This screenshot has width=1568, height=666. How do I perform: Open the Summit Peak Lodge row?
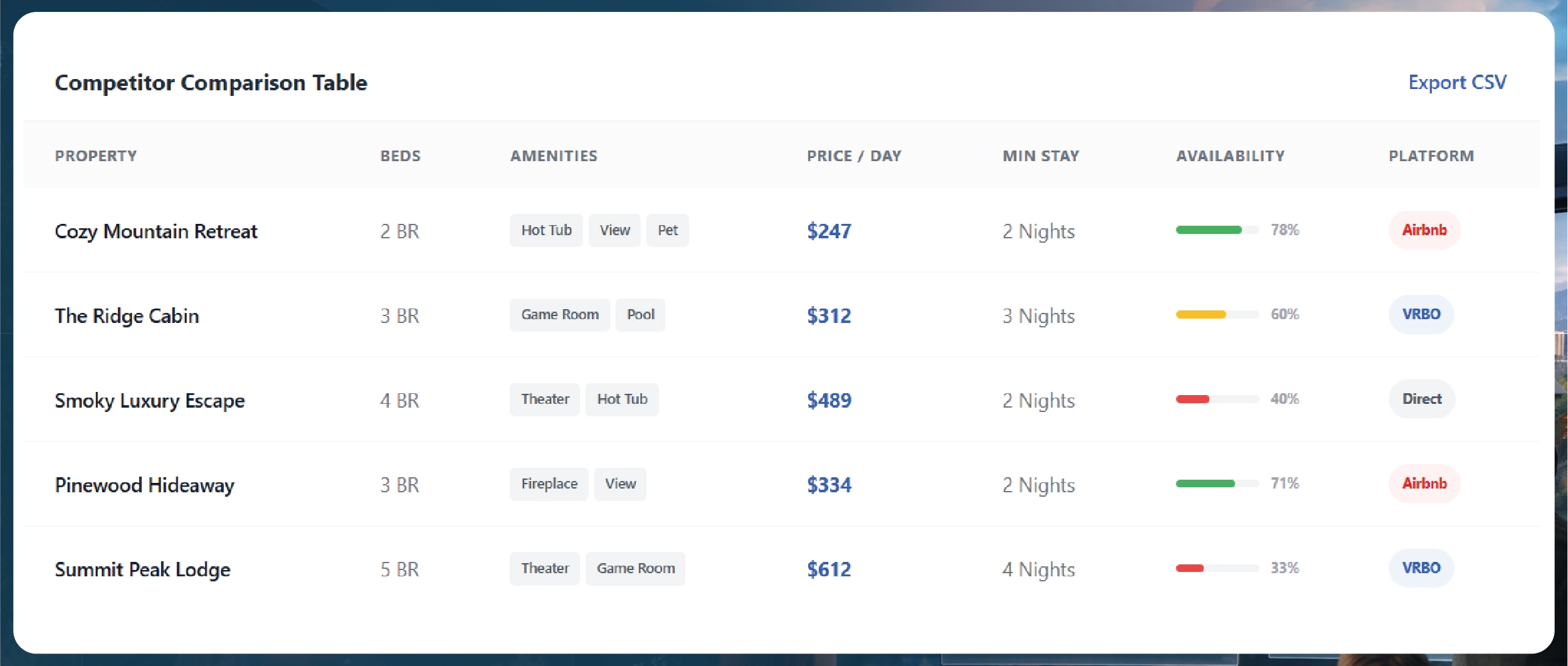[x=142, y=569]
